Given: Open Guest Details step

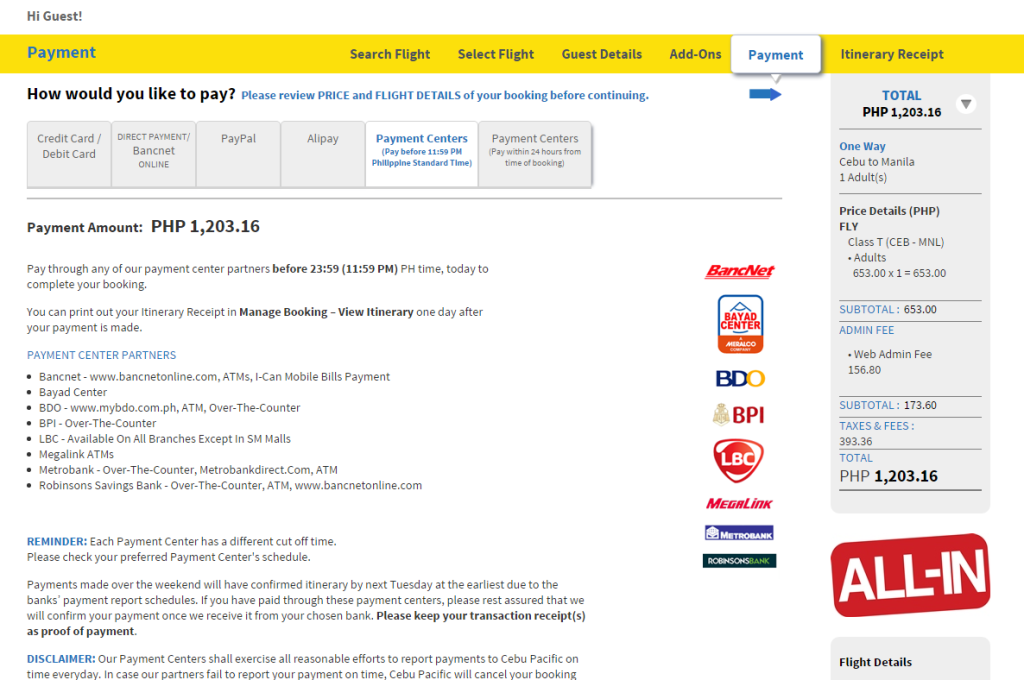Looking at the screenshot, I should [x=601, y=54].
